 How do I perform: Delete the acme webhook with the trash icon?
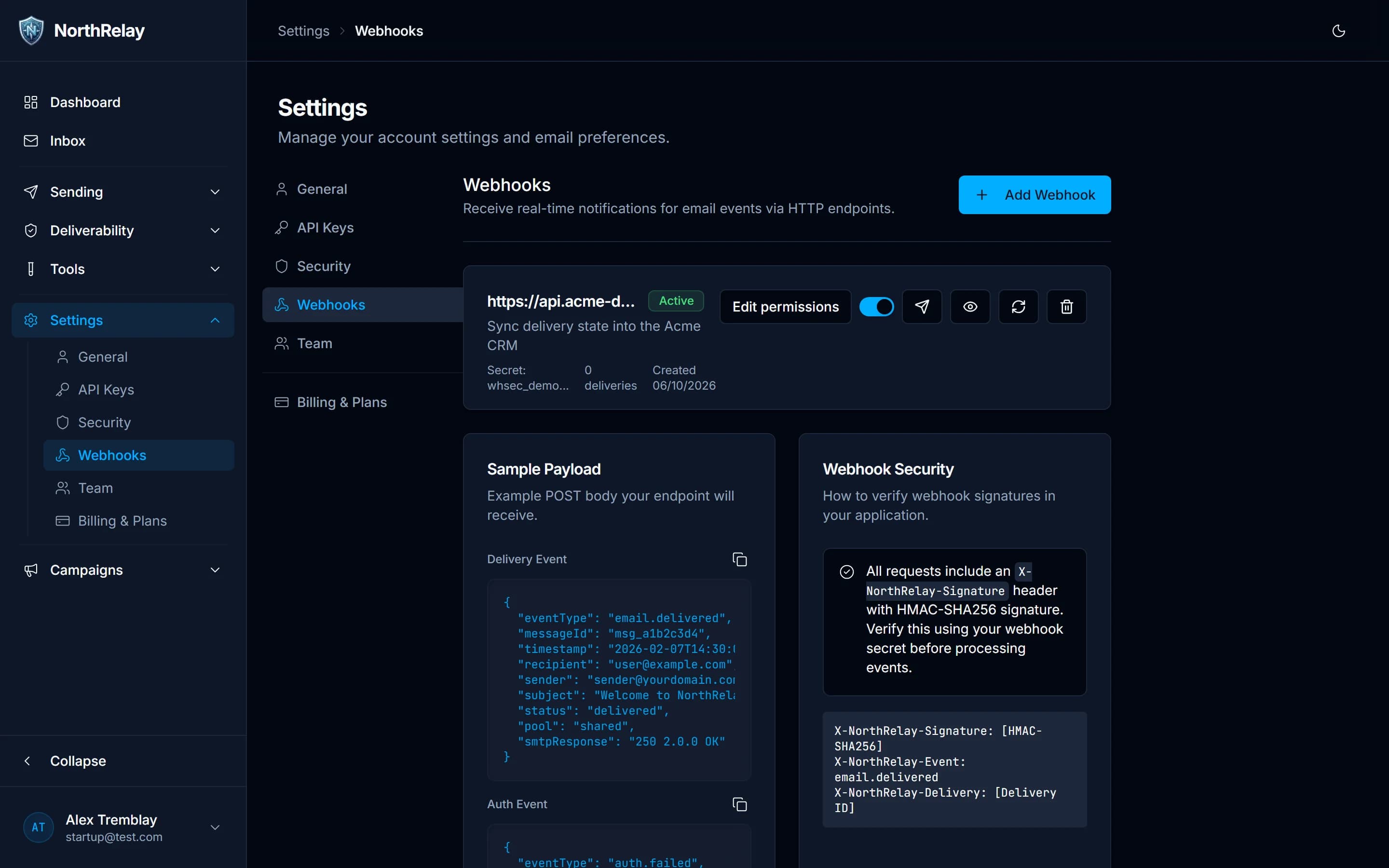[x=1066, y=307]
